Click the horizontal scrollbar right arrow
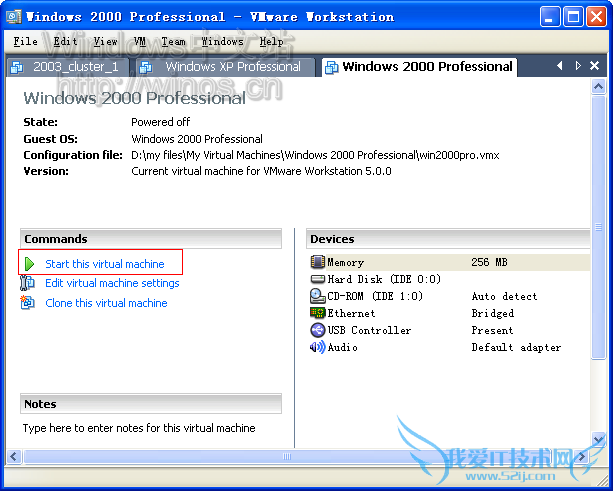The height and width of the screenshot is (491, 613). point(581,456)
